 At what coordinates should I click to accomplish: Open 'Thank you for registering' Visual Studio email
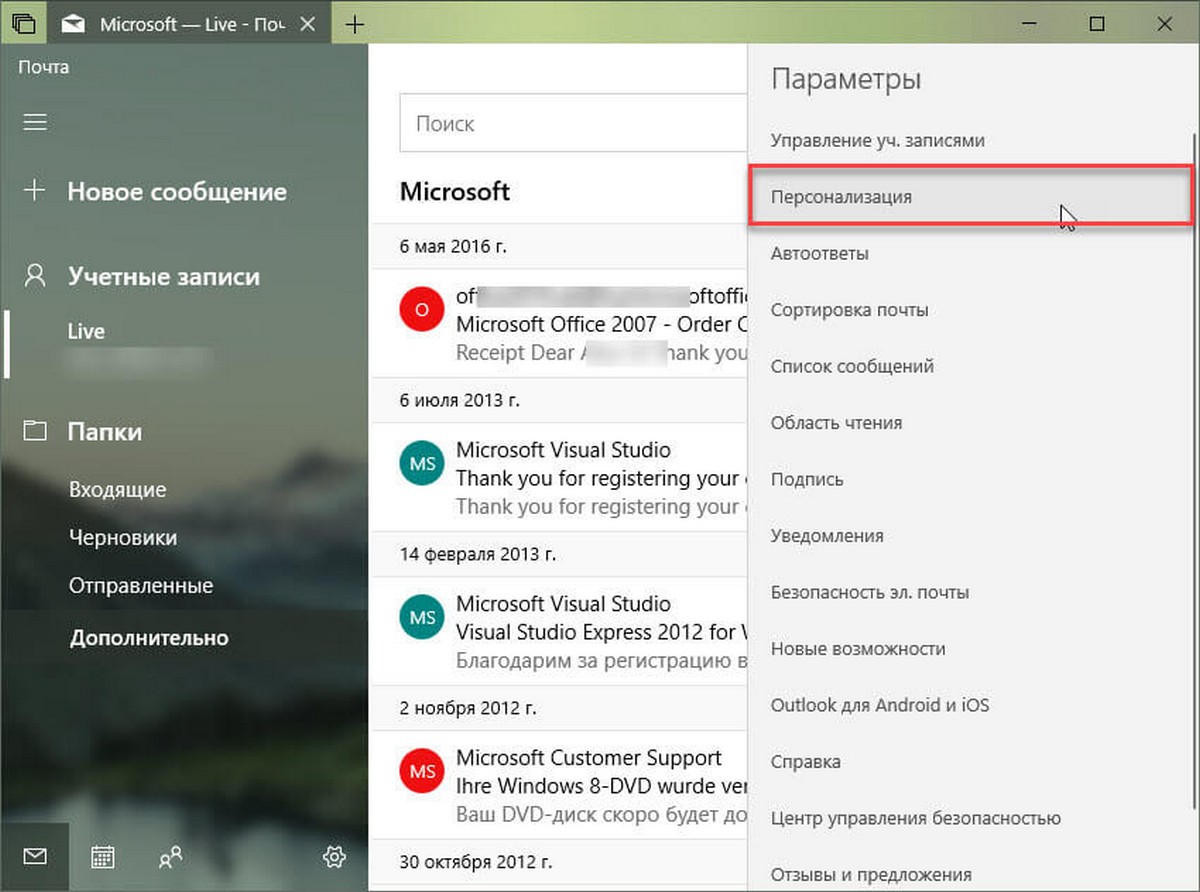click(559, 479)
